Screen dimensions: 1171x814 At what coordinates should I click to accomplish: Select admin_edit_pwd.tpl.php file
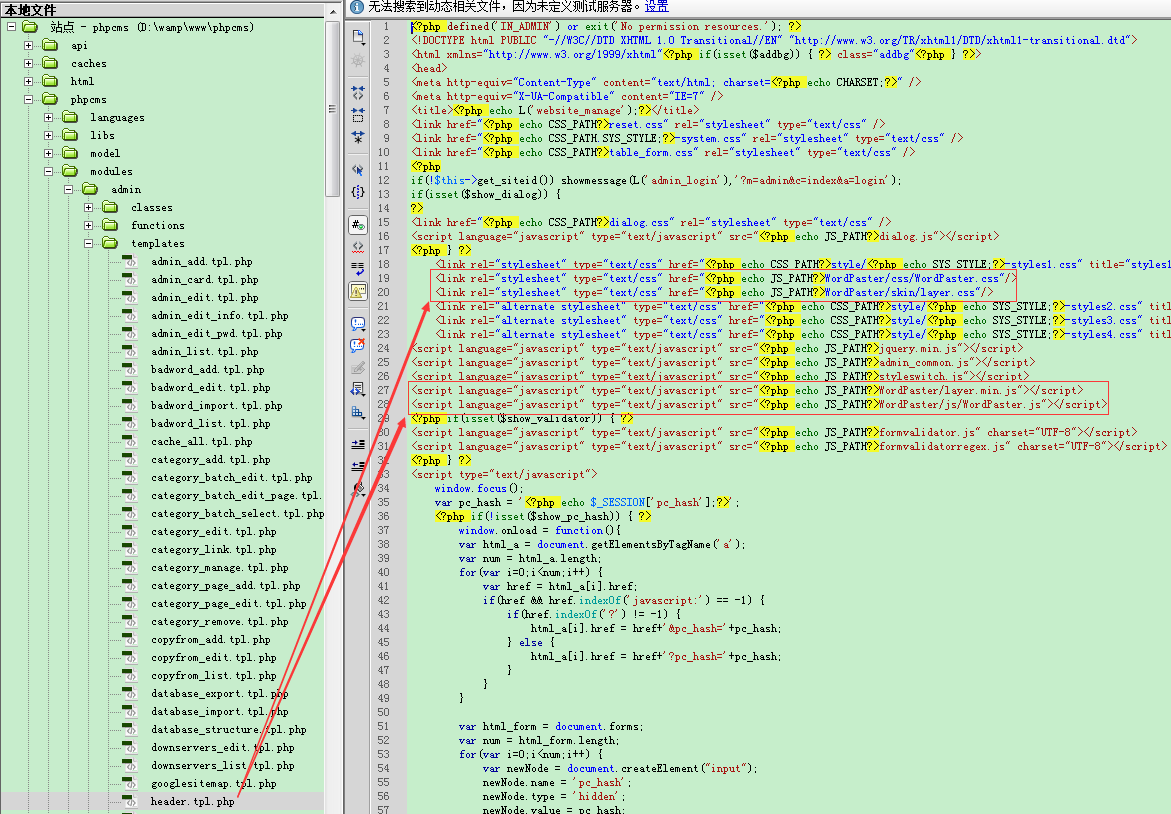217,333
